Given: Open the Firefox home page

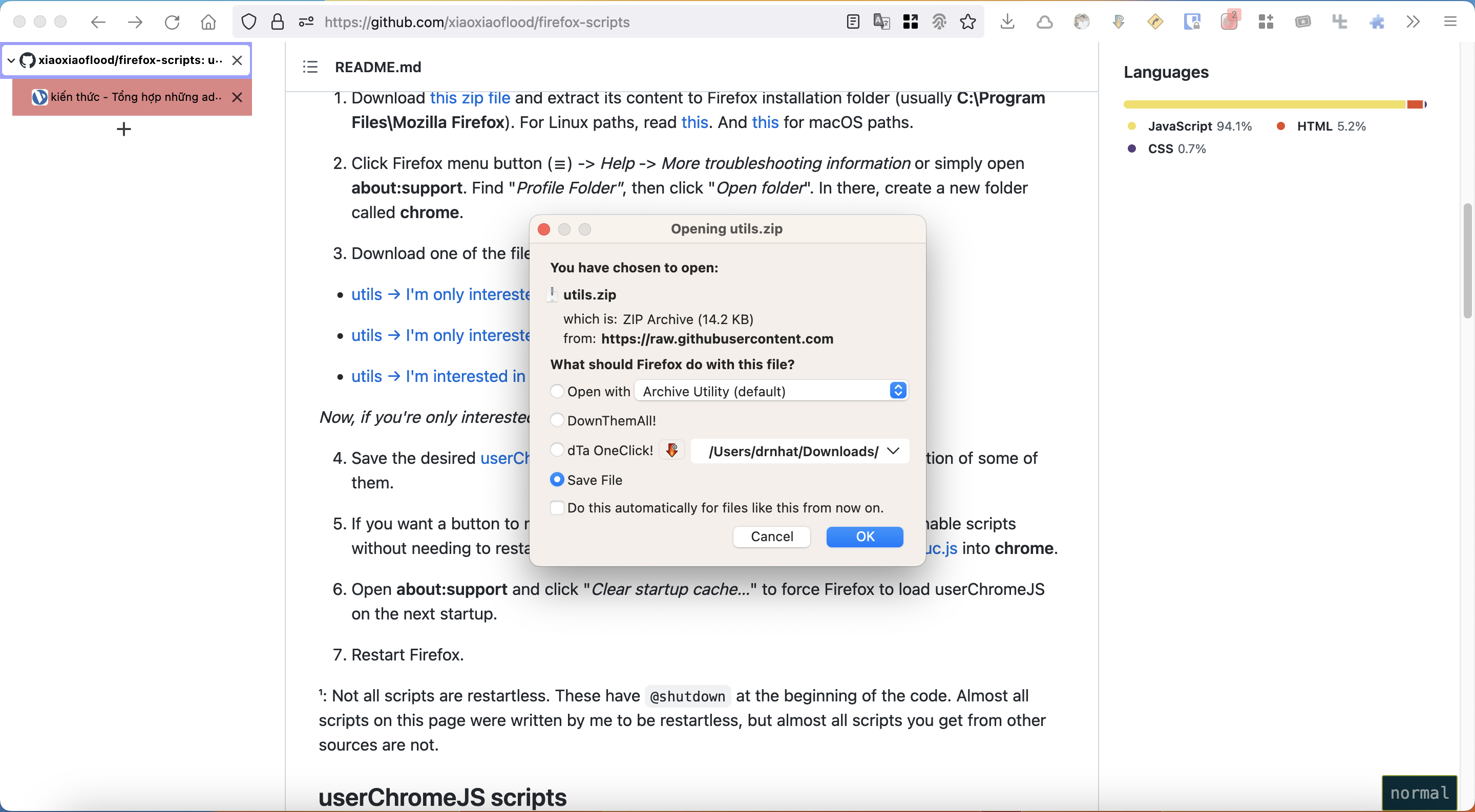Looking at the screenshot, I should (208, 22).
